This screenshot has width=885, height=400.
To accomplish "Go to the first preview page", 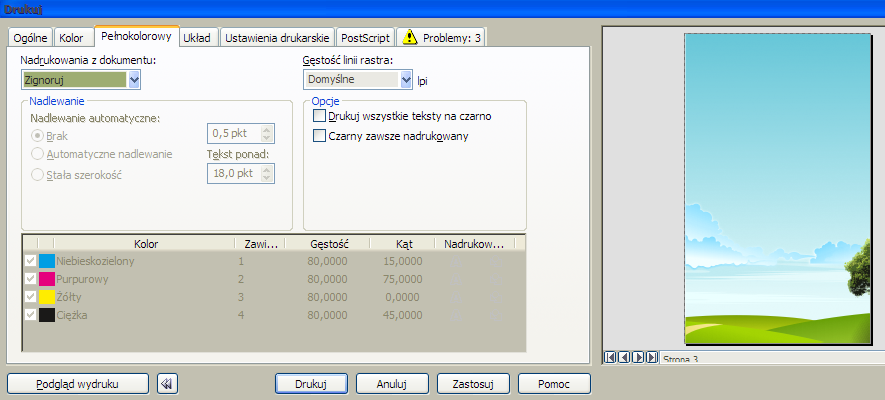I will [x=610, y=357].
